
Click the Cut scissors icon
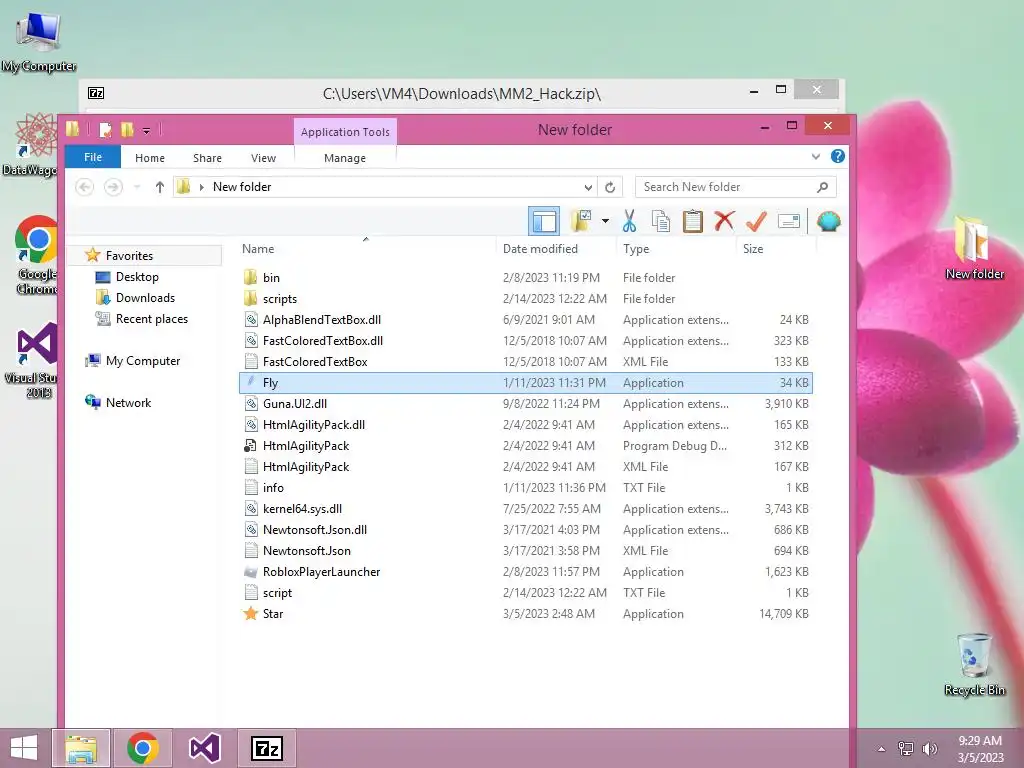629,221
